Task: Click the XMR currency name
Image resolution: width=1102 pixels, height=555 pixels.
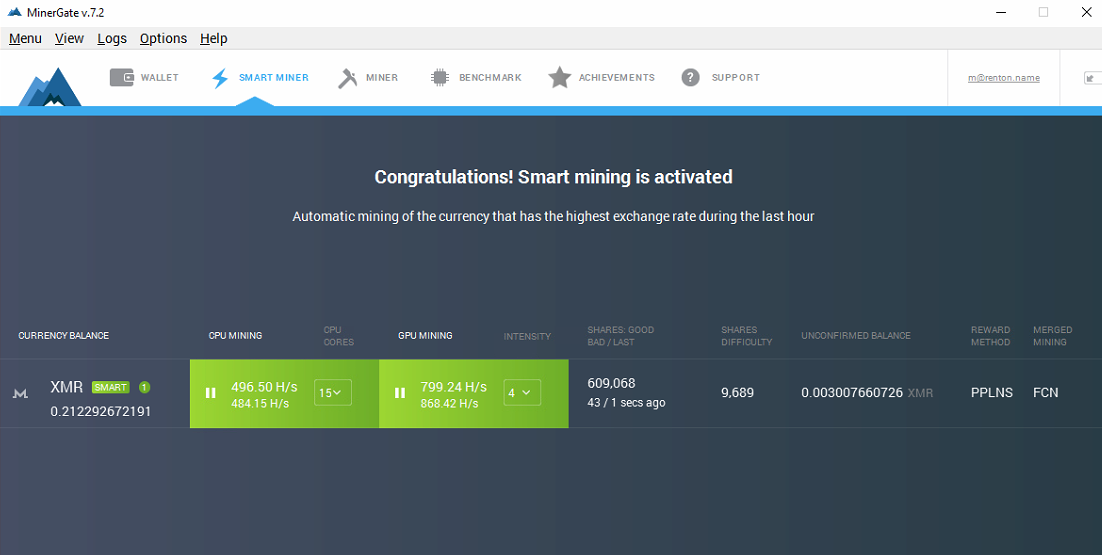Action: [67, 387]
